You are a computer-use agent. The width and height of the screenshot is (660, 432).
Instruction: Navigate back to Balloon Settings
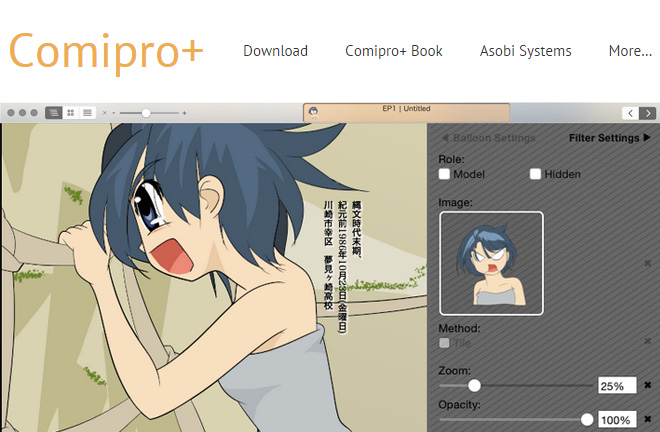click(x=488, y=138)
